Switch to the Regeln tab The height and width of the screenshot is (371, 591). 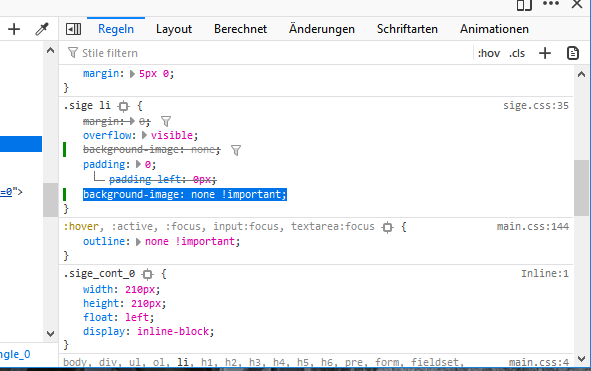click(116, 29)
